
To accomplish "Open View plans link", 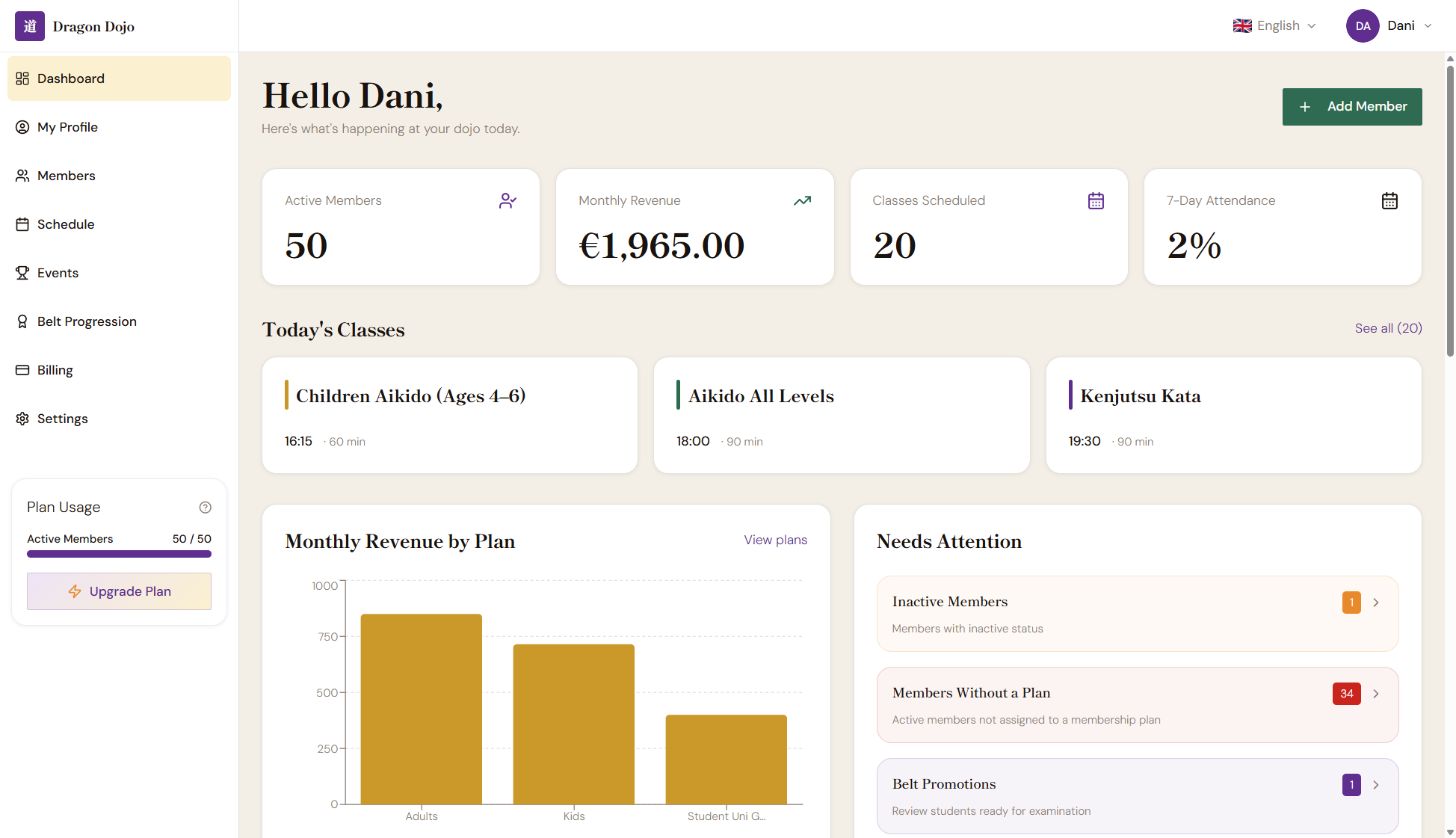I will (775, 539).
